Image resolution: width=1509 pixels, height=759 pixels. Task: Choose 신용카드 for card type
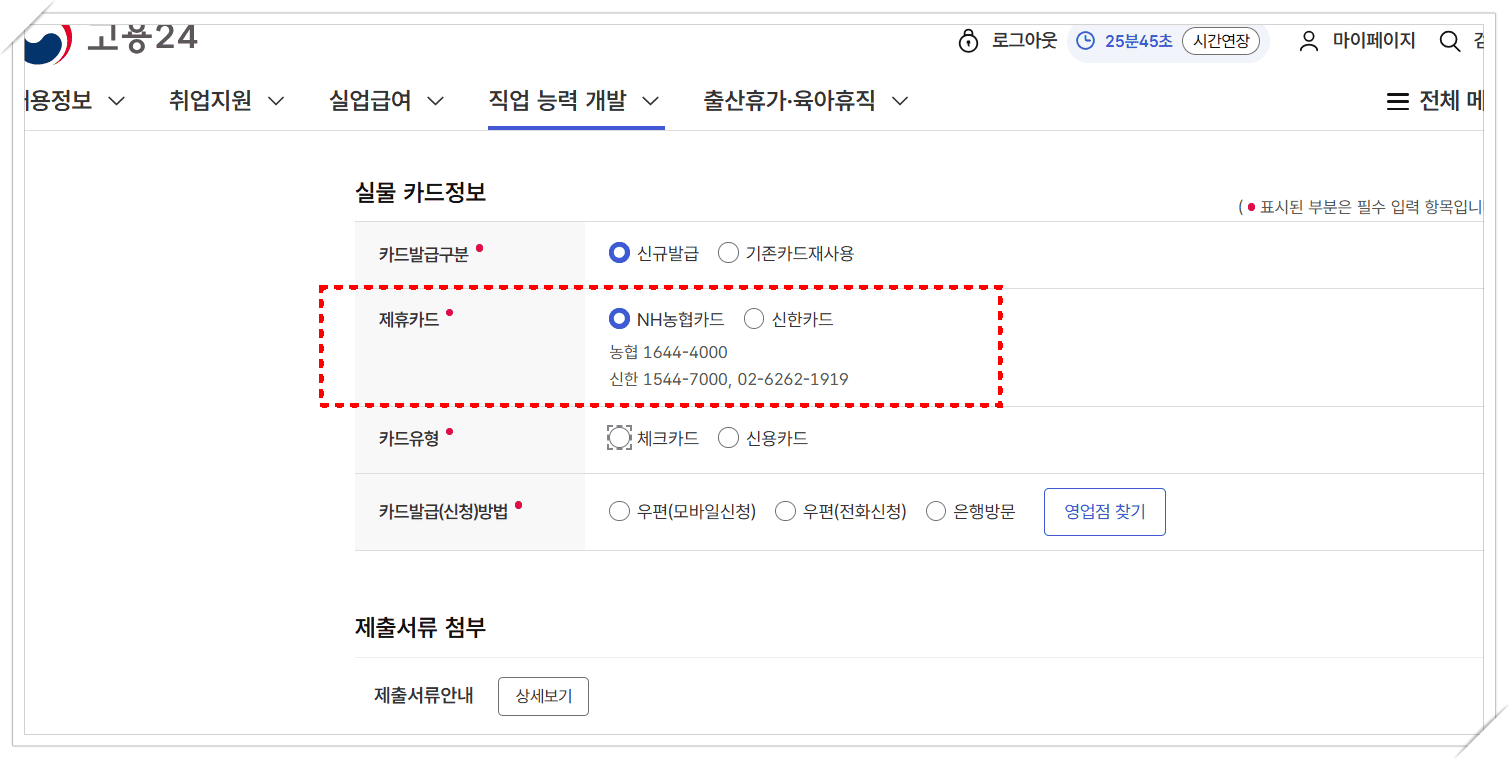pos(728,437)
